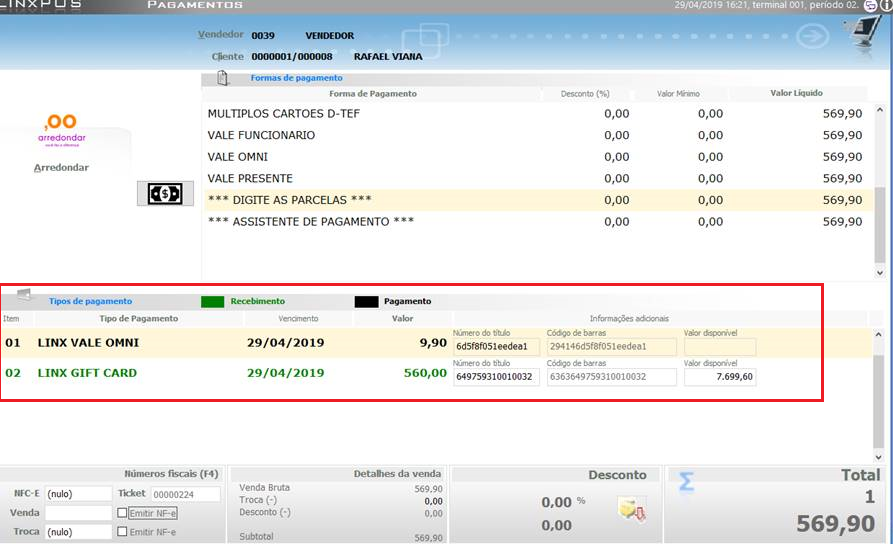Click the arredondar ,00 logo
The width and height of the screenshot is (893, 544).
(x=62, y=130)
